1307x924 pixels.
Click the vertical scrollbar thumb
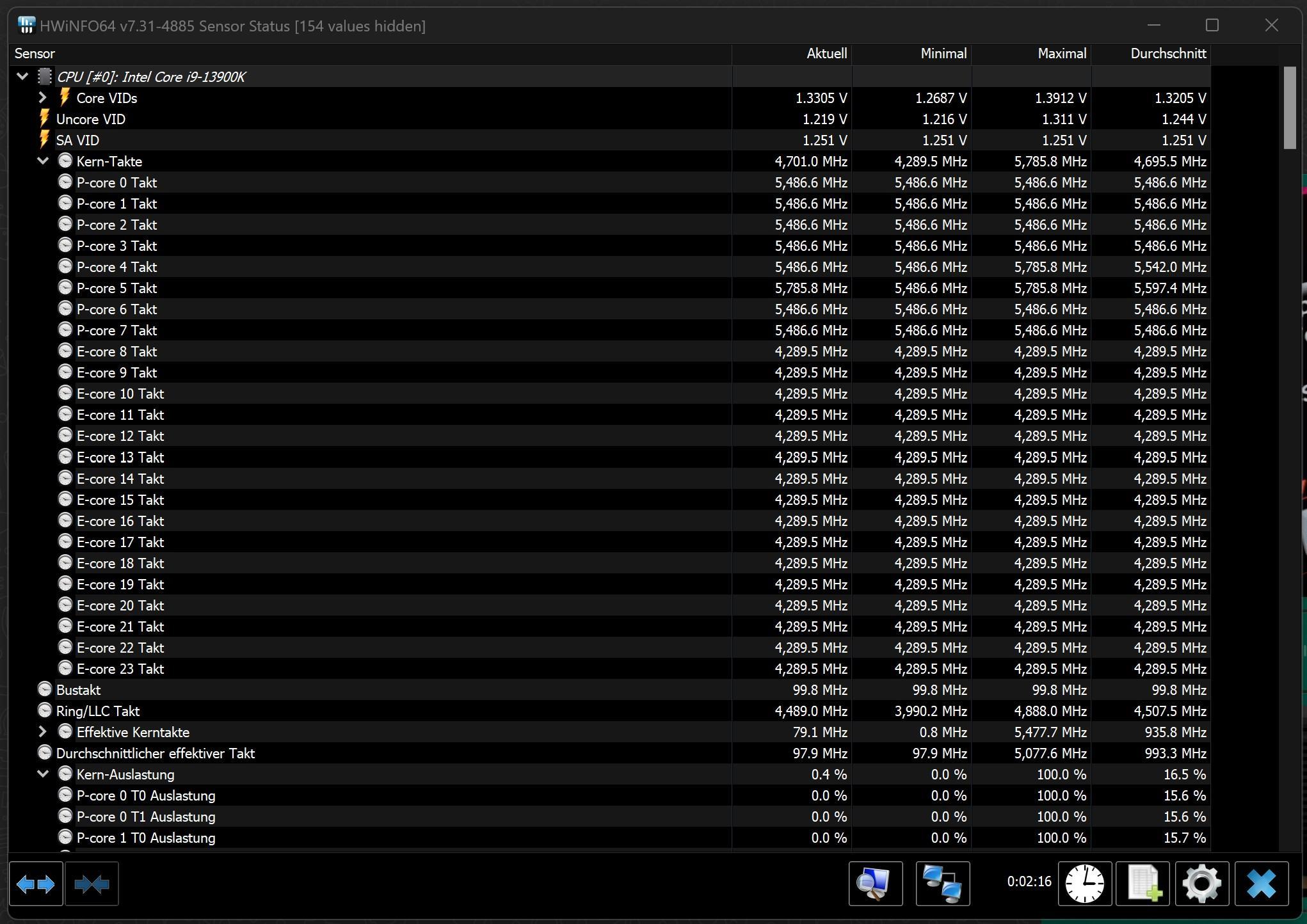coord(1289,109)
